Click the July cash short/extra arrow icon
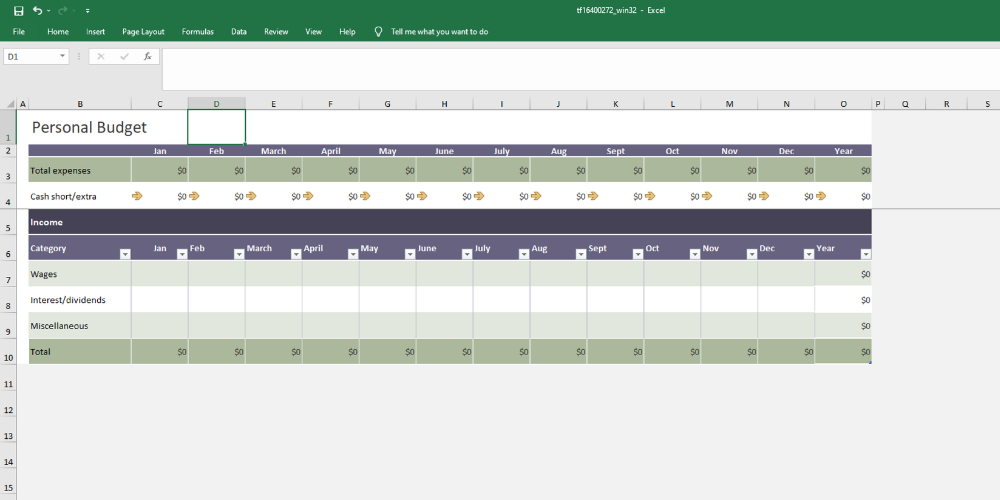Screen dimensions: 1000x500 point(479,196)
